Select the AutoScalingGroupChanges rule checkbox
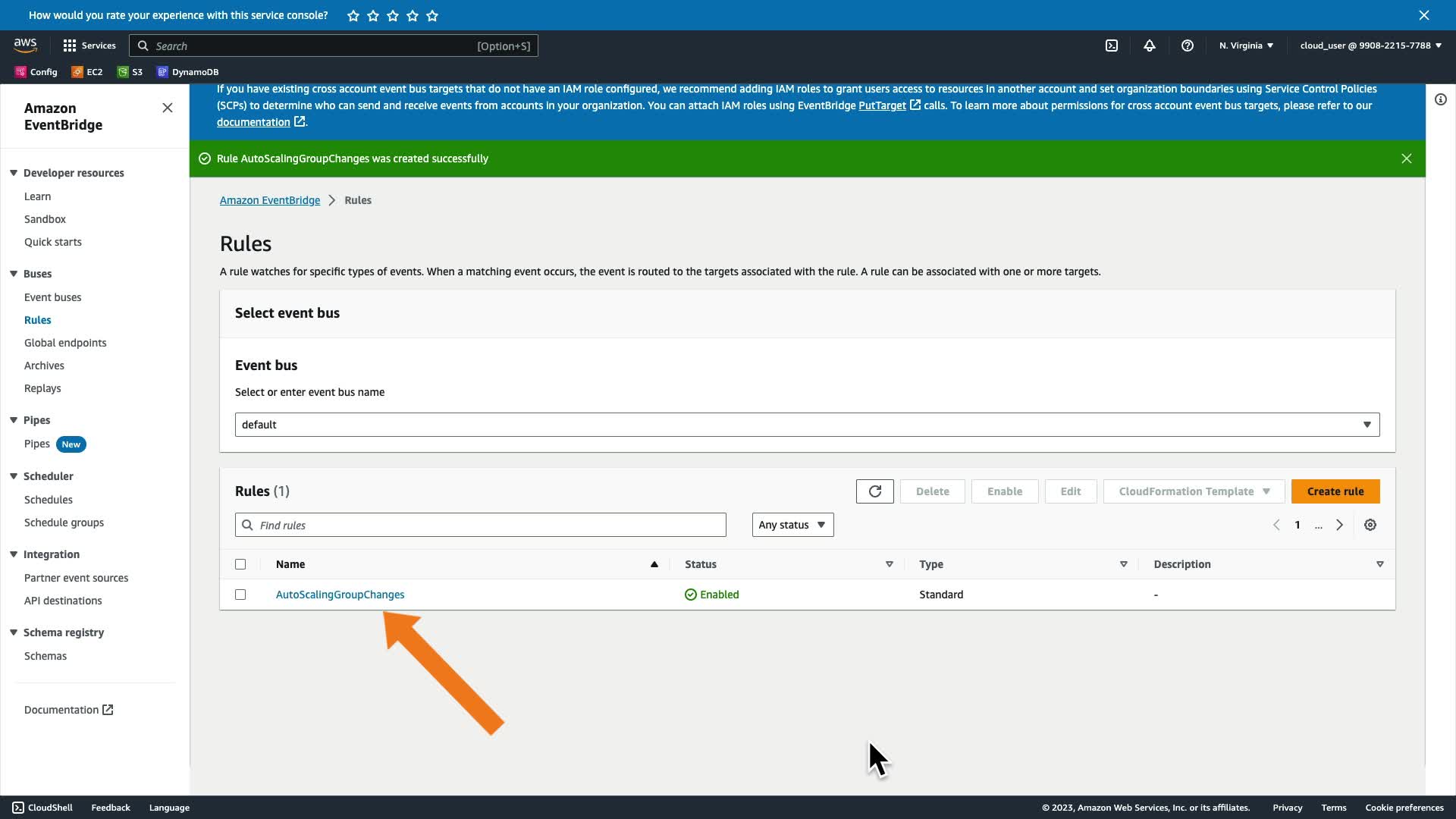The width and height of the screenshot is (1456, 819). click(240, 595)
